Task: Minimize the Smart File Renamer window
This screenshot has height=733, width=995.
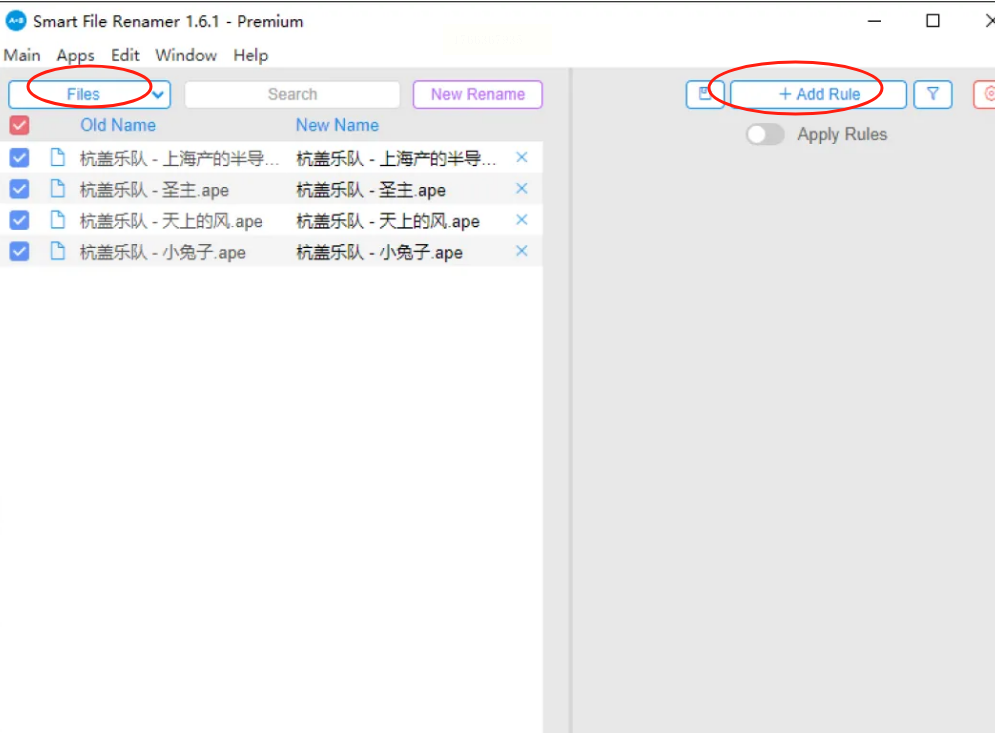Action: [x=874, y=21]
